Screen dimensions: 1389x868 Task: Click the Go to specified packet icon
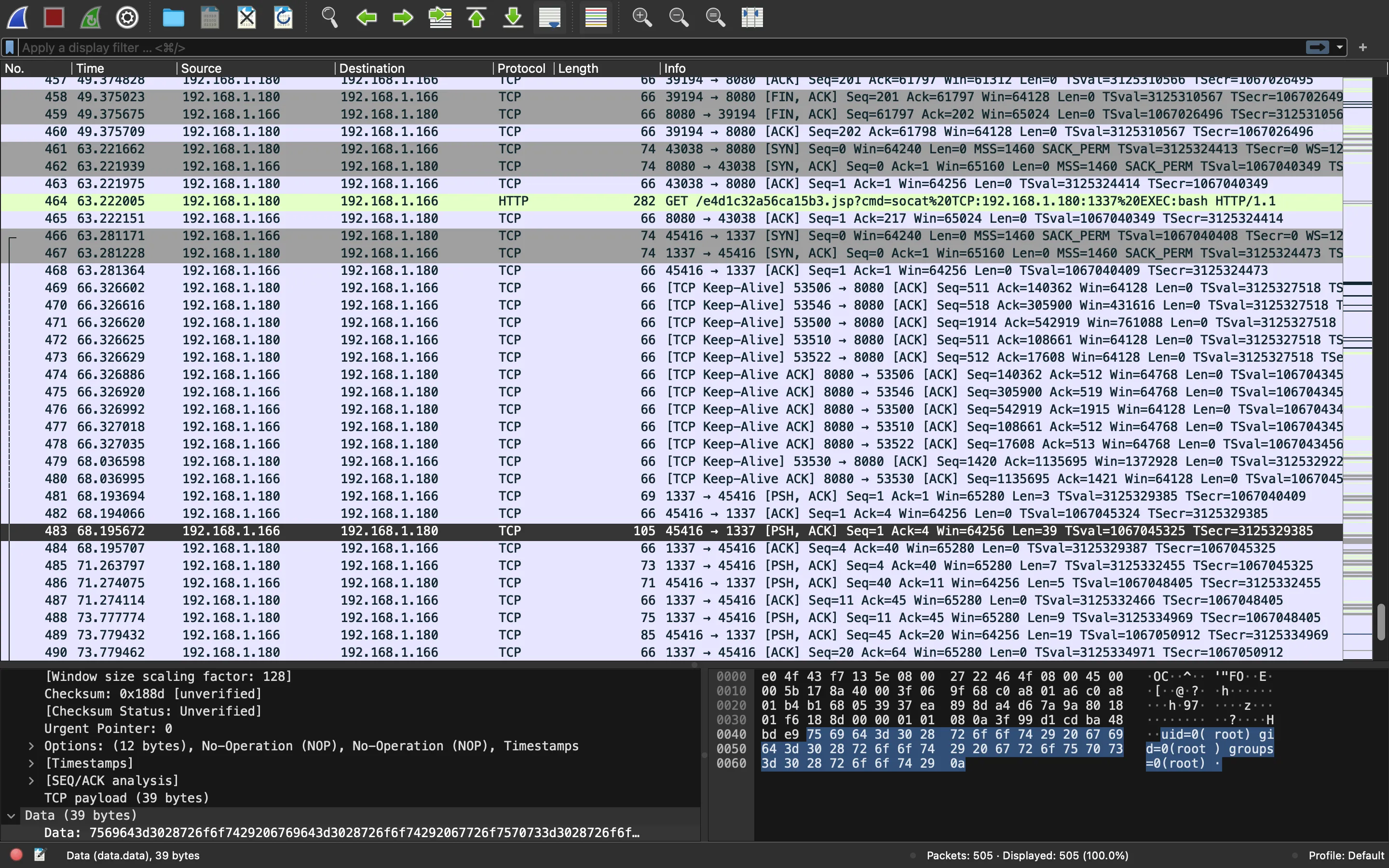pyautogui.click(x=440, y=17)
